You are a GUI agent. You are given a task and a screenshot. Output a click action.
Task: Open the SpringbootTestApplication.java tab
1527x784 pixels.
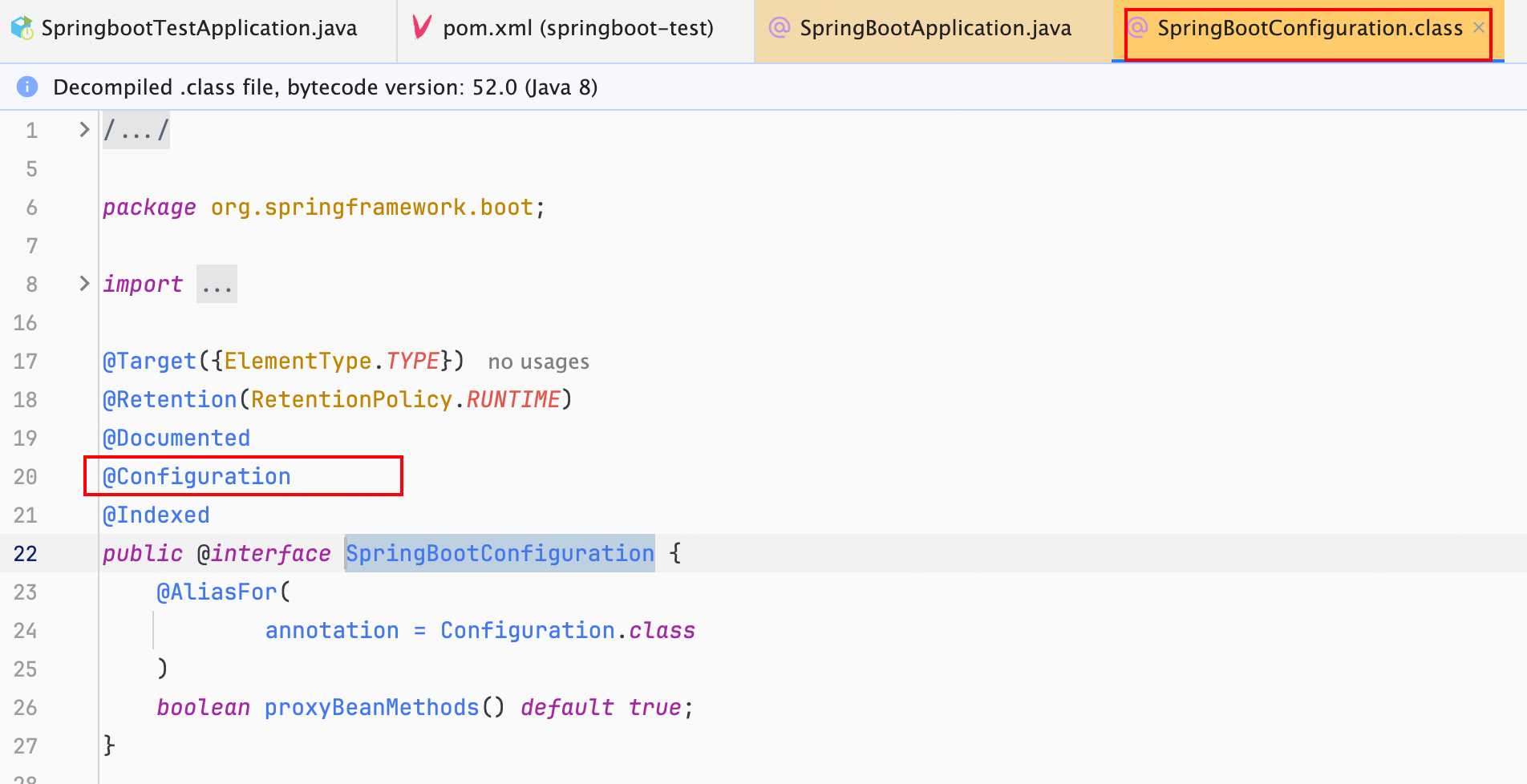point(199,29)
